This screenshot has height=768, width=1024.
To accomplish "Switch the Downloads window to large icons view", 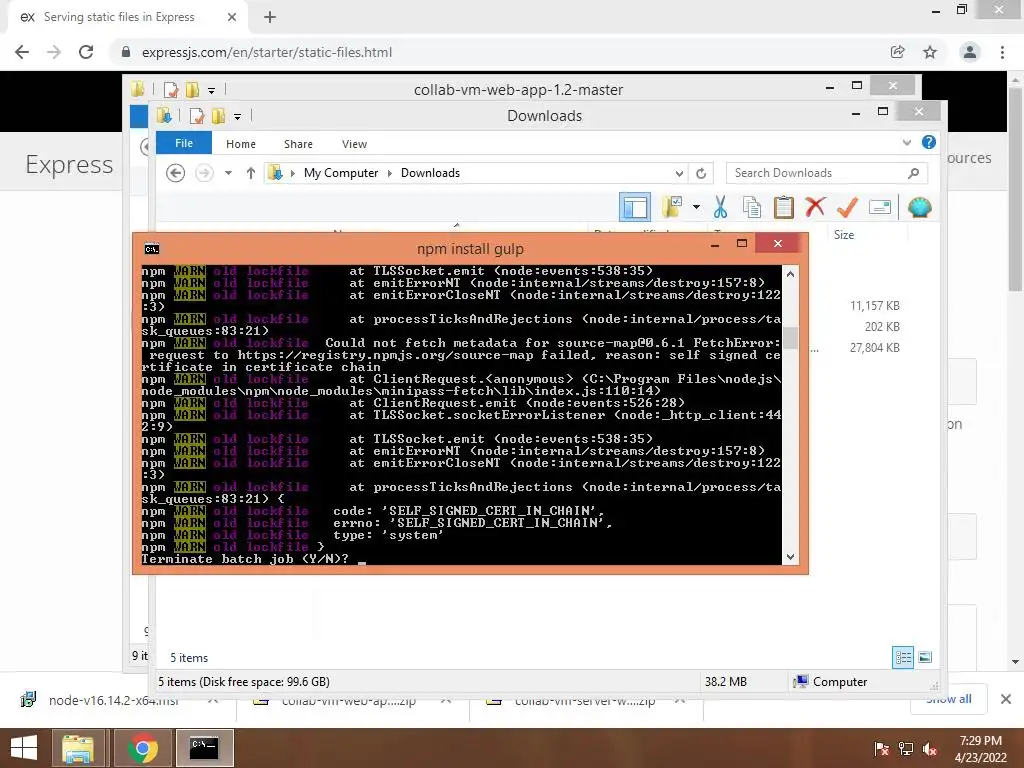I will [x=925, y=657].
